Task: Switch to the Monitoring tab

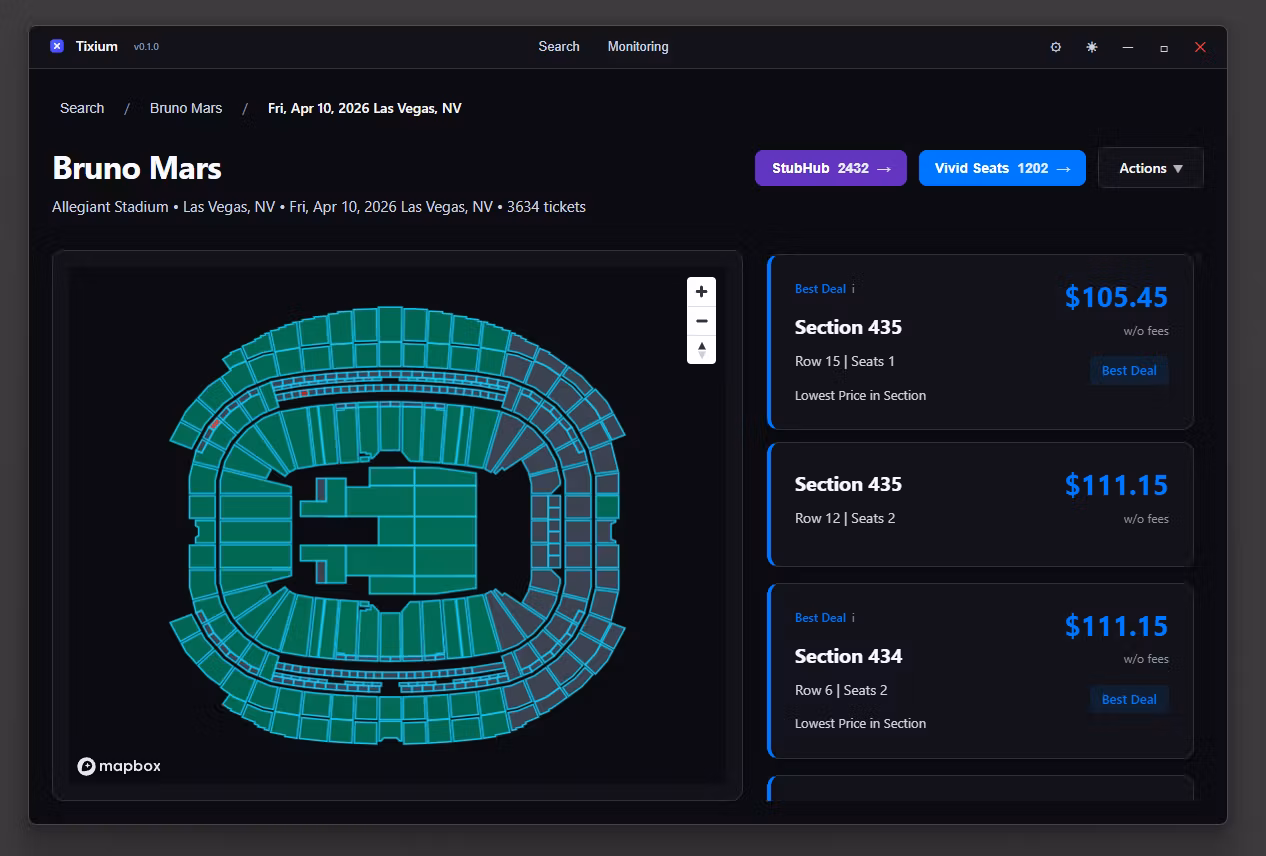Action: [x=637, y=47]
